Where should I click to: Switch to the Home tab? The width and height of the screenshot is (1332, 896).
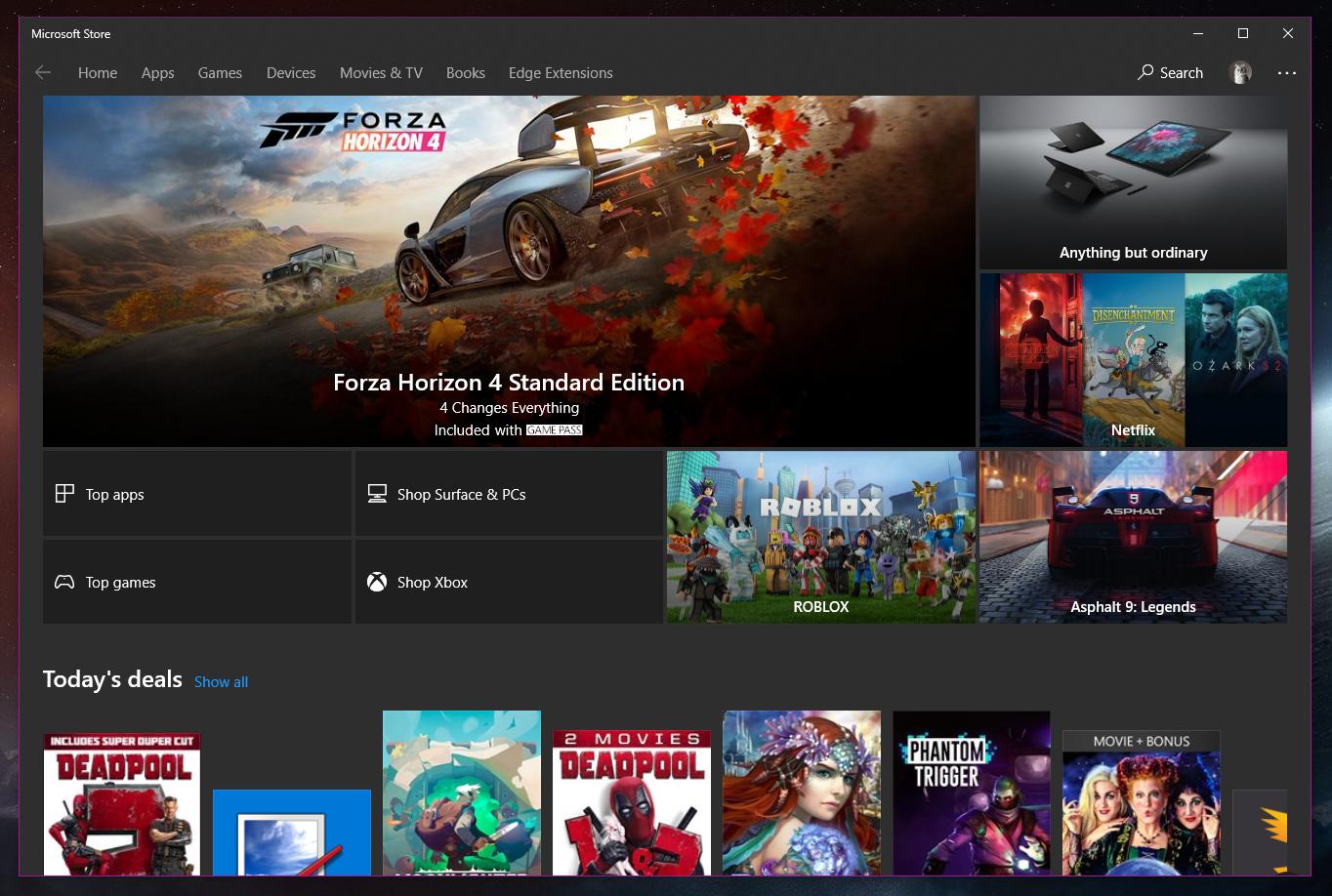pos(98,72)
